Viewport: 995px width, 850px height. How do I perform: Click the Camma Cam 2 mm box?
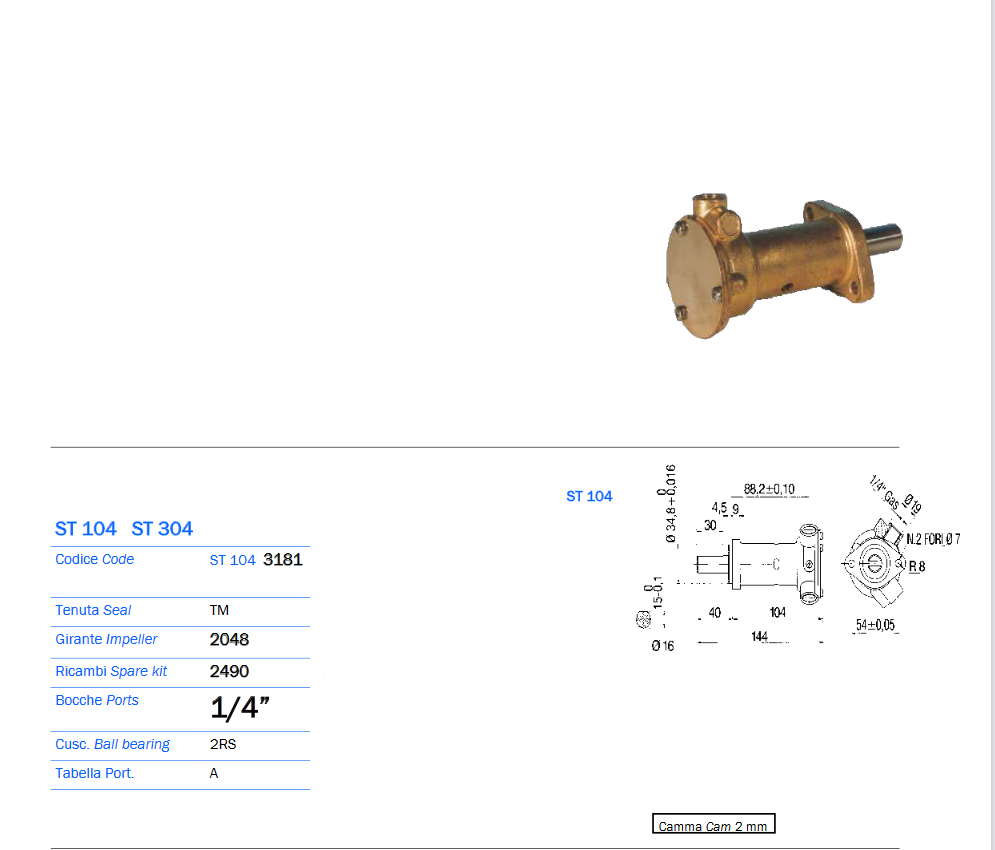coord(713,826)
